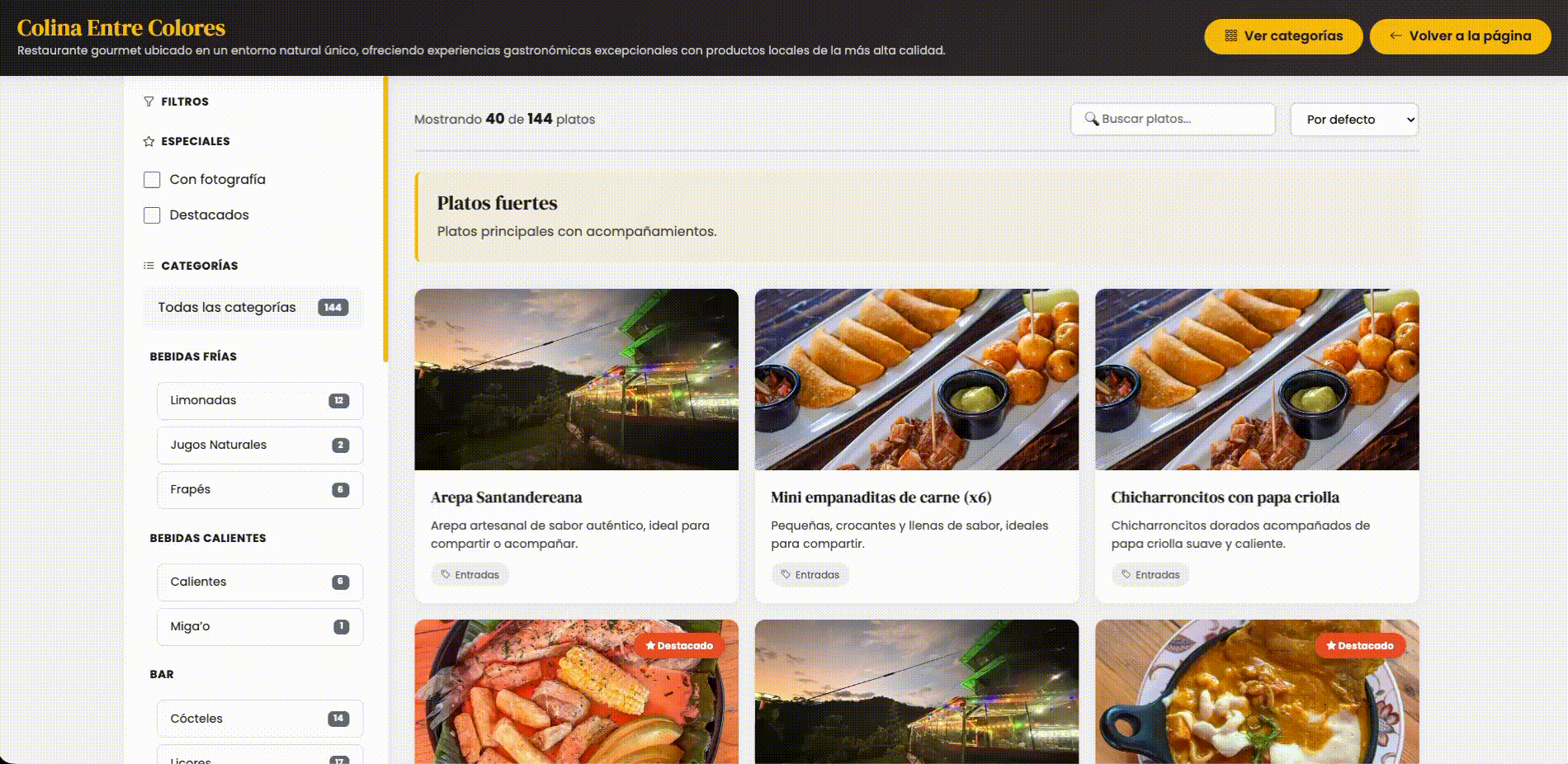Open the Por defecto sort dropdown
The width and height of the screenshot is (1568, 764).
[x=1354, y=120]
